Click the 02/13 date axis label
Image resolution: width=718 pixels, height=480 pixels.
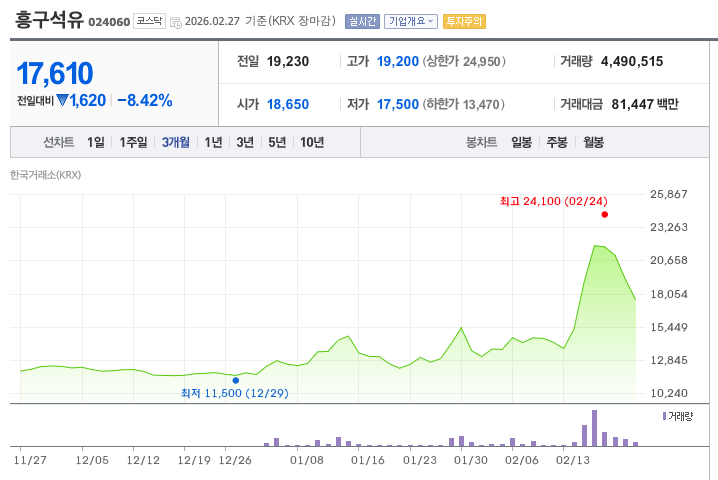pos(573,460)
